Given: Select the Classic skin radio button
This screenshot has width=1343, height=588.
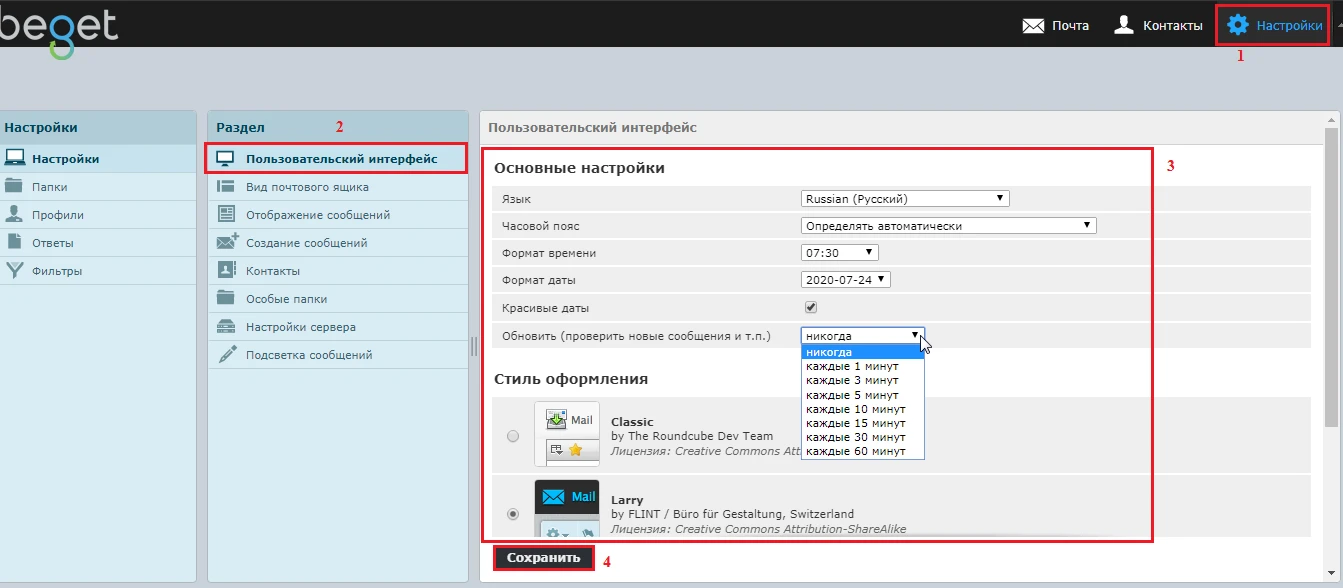Looking at the screenshot, I should pos(513,436).
